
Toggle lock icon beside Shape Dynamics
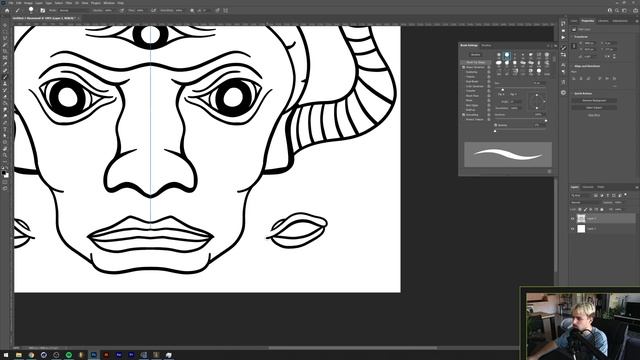click(x=489, y=67)
